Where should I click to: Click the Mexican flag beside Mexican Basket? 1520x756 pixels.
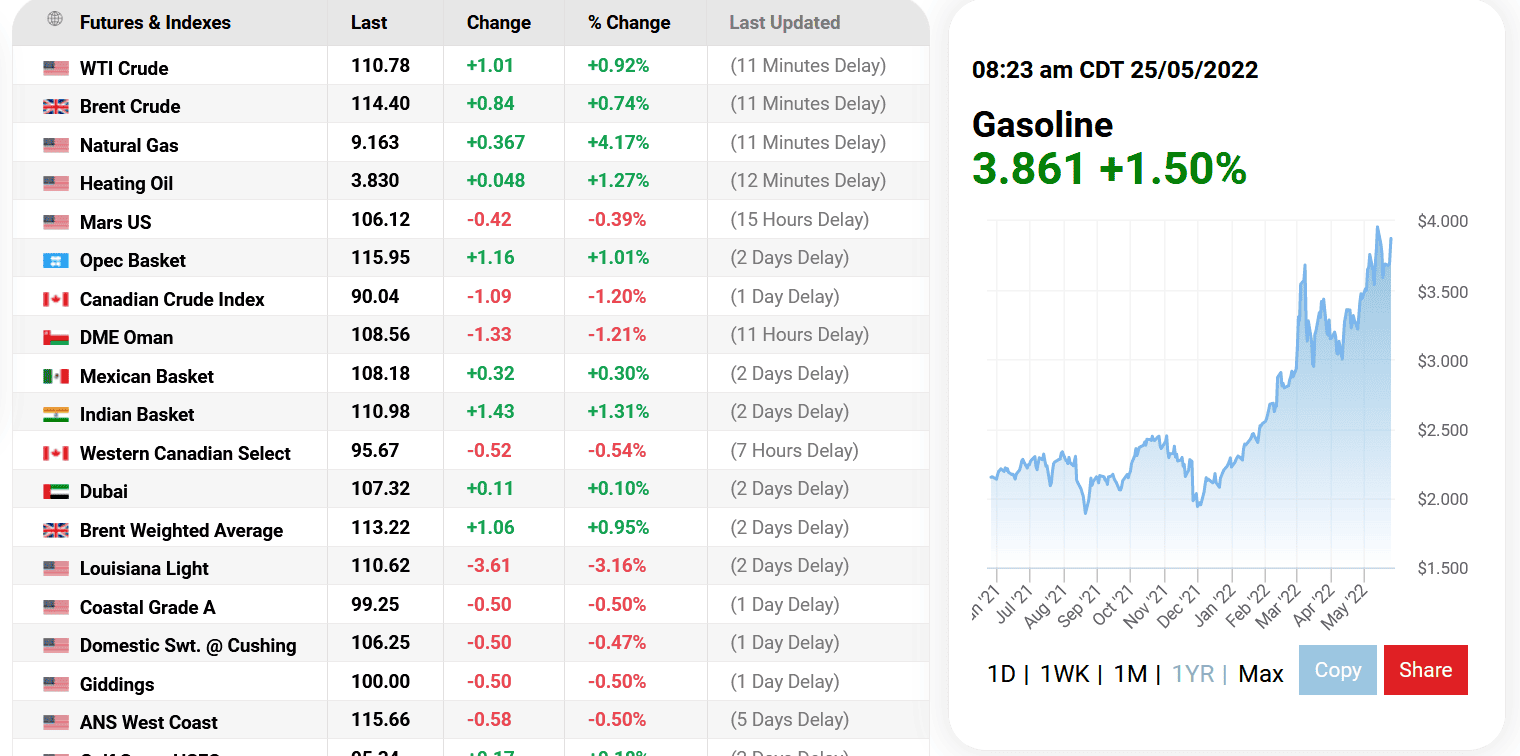(x=57, y=374)
